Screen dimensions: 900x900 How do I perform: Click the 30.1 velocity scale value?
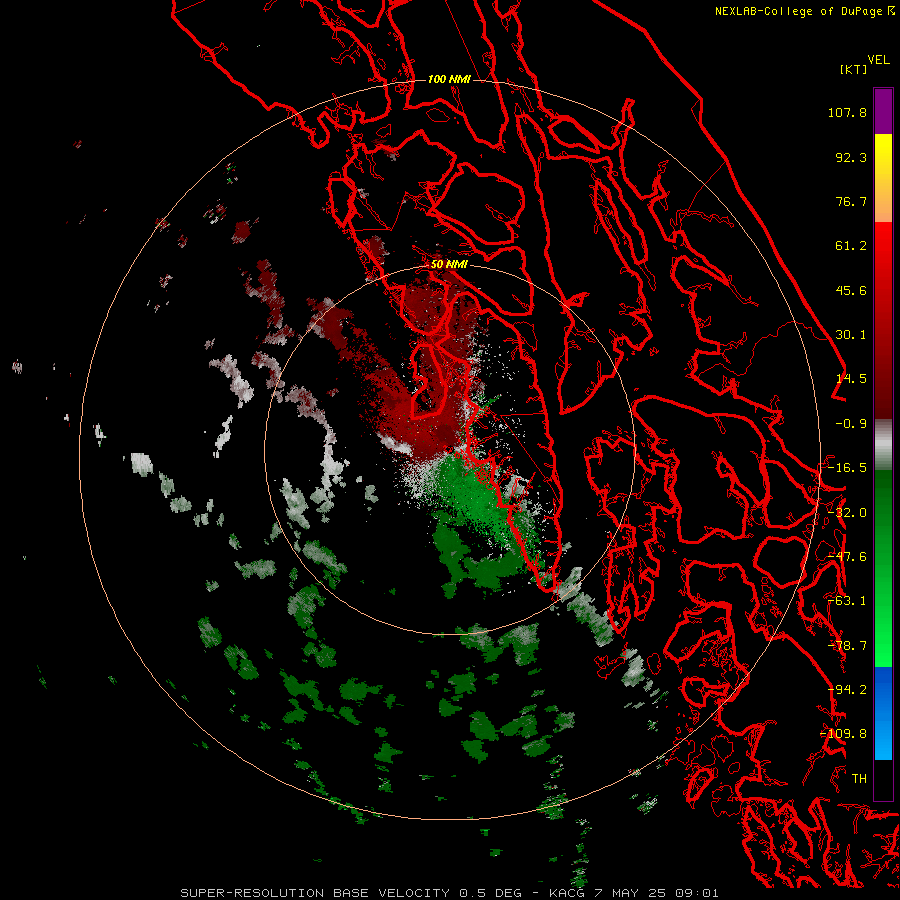click(851, 335)
